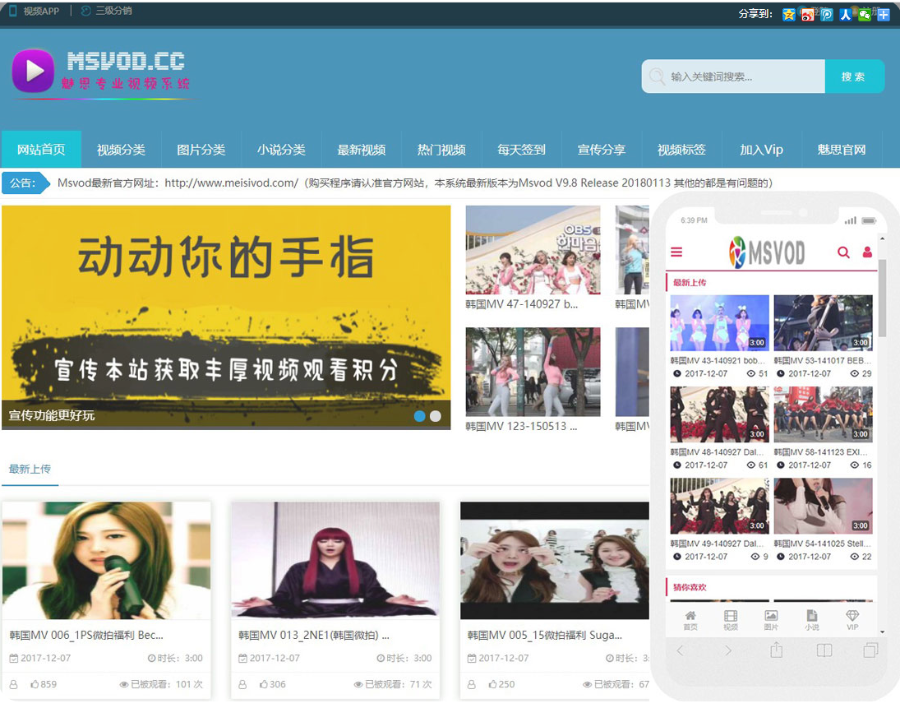Open 韩国MV 54-141025 phone thumbnail
Image resolution: width=900 pixels, height=708 pixels.
(x=823, y=506)
